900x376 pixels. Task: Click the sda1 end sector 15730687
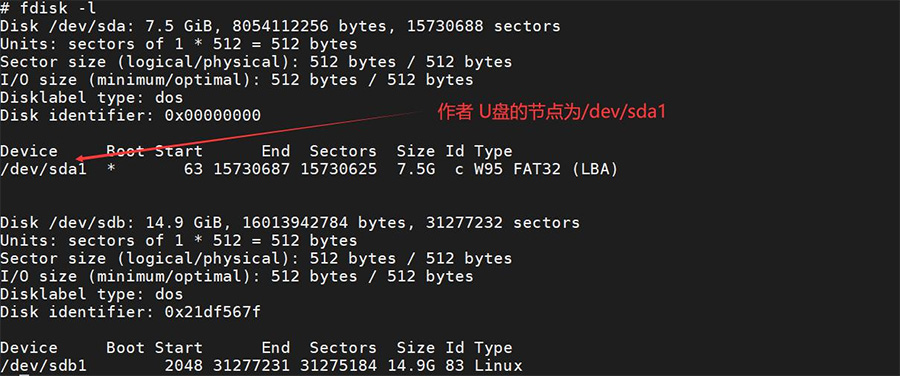click(251, 169)
